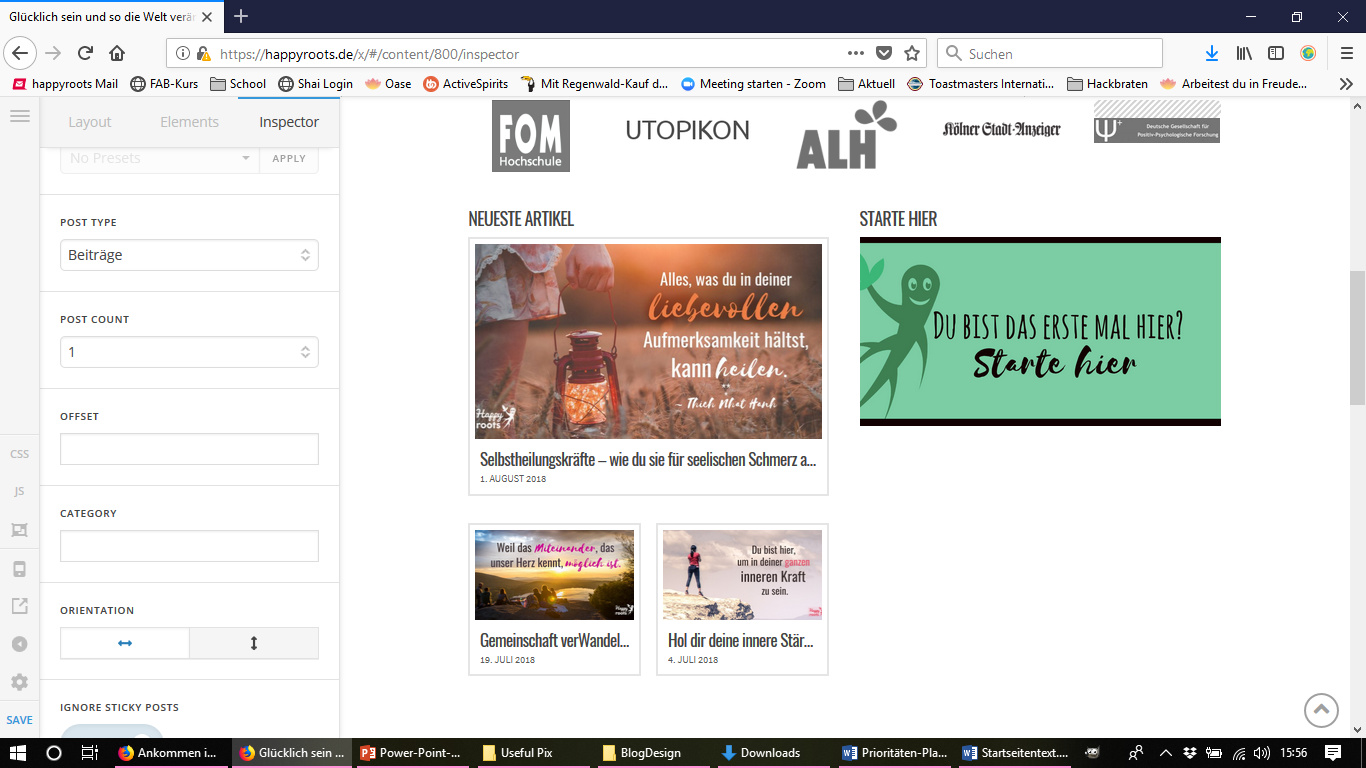Open builder settings gear icon
The height and width of the screenshot is (768, 1366).
(x=20, y=682)
